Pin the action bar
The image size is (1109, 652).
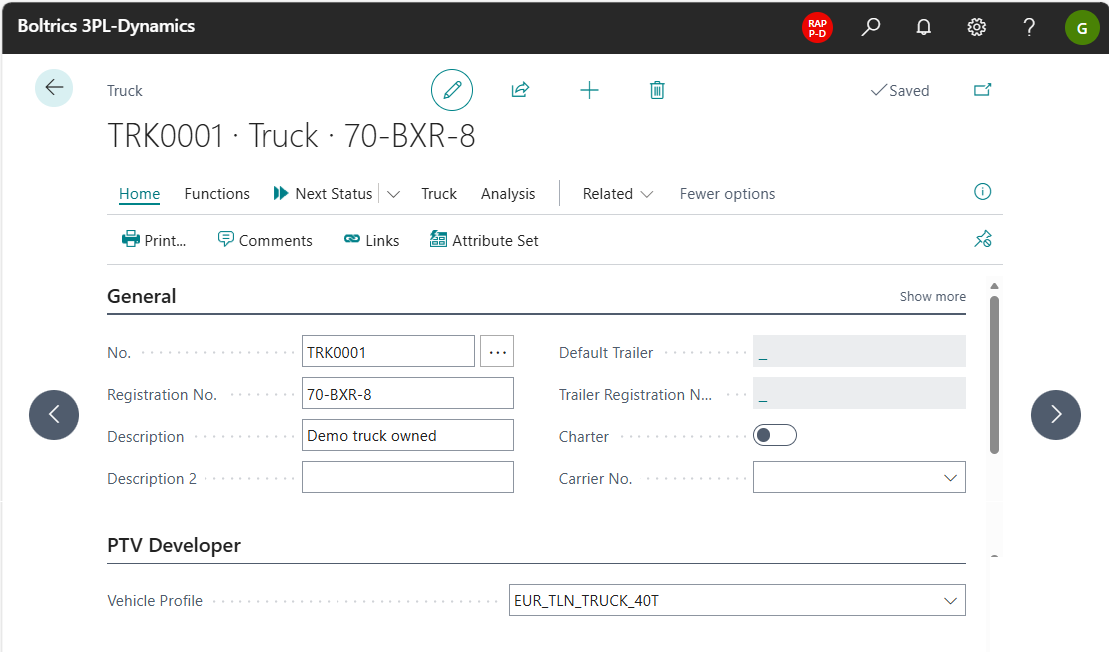pos(983,239)
